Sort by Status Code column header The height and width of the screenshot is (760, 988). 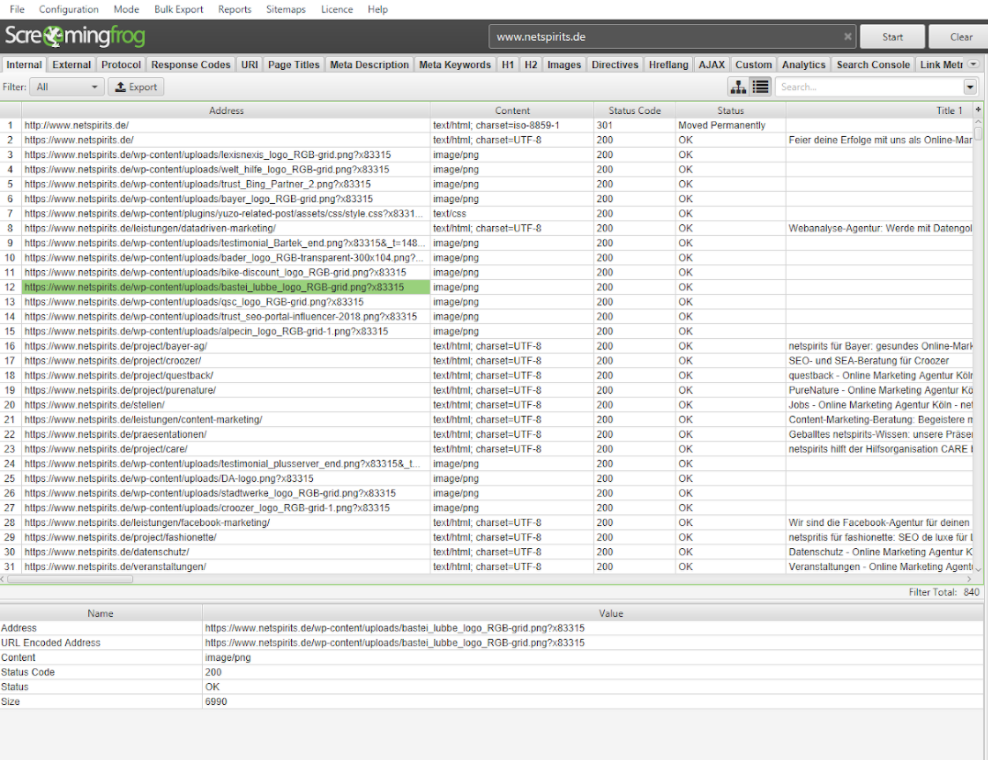634,110
